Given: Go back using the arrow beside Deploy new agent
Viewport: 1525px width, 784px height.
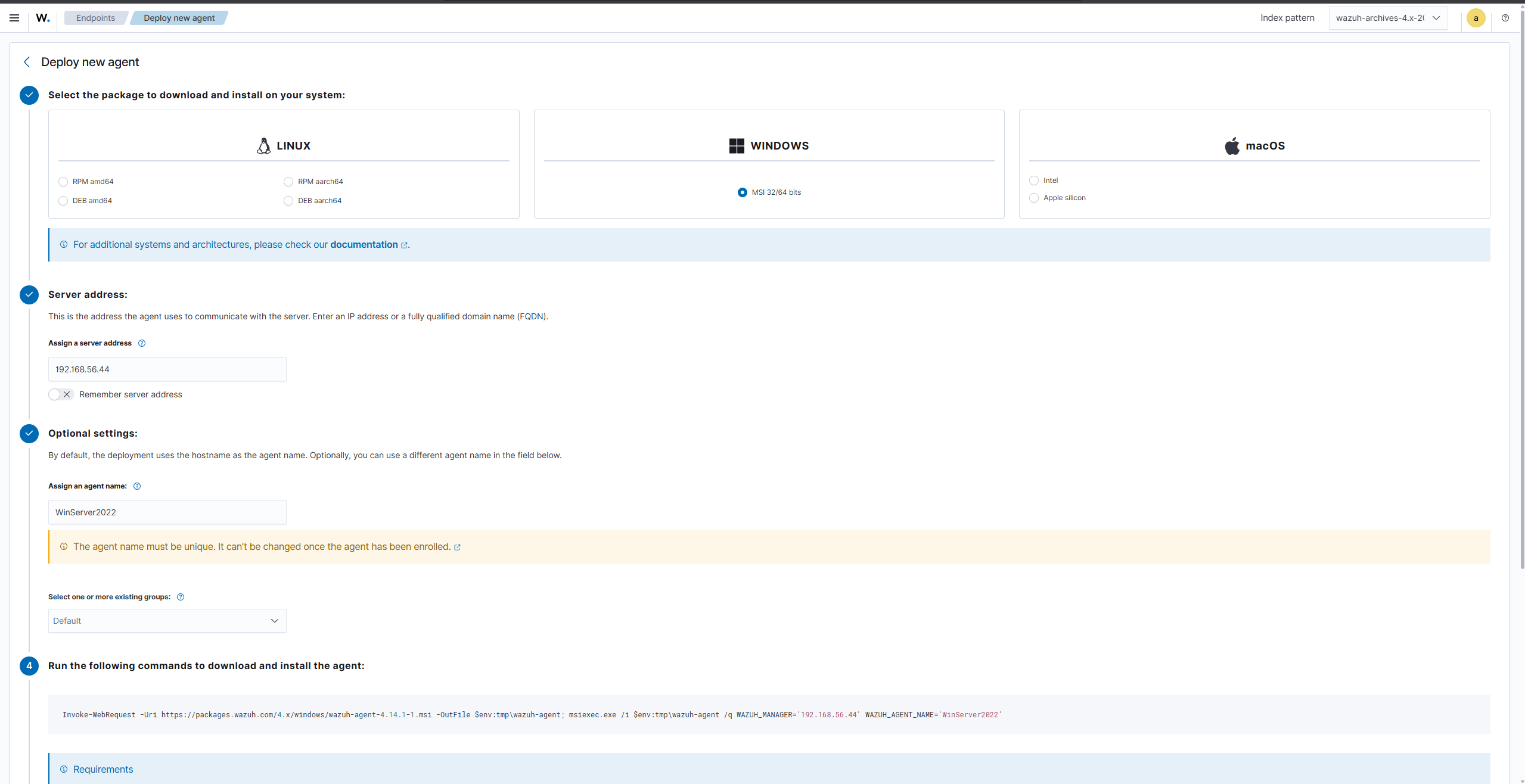Looking at the screenshot, I should (x=27, y=62).
